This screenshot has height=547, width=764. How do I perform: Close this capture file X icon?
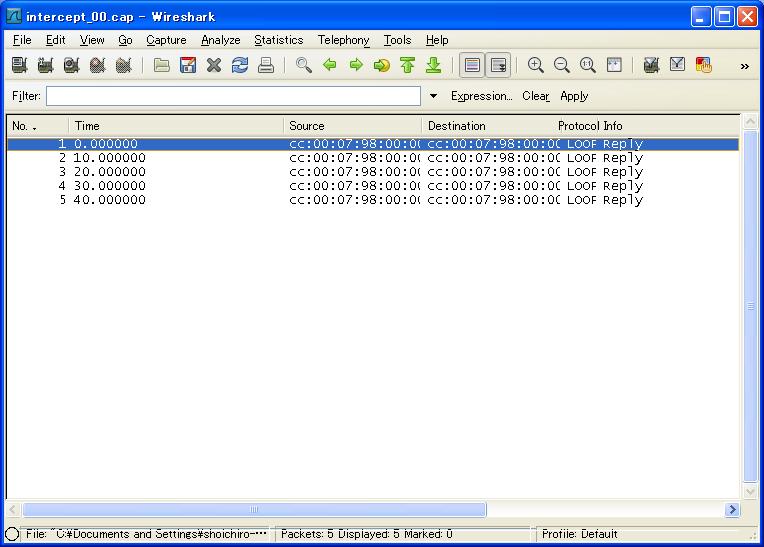213,65
